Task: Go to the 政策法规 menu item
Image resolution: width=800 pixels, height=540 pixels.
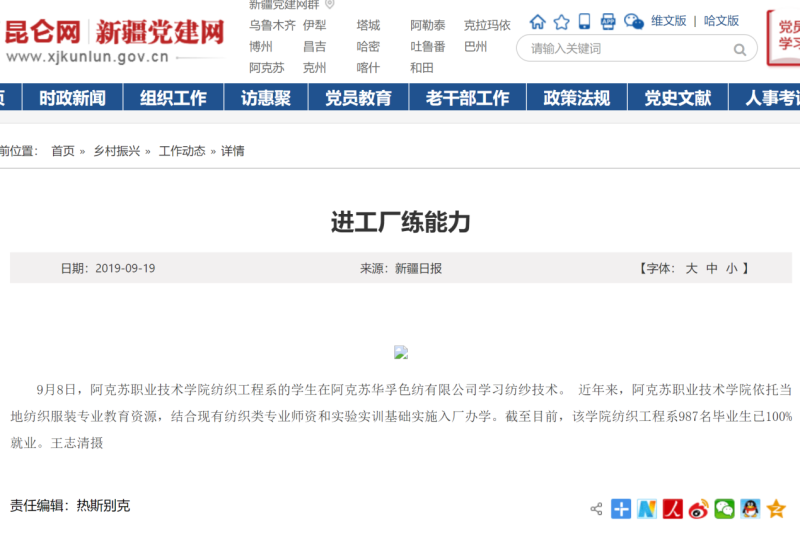Action: 576,98
